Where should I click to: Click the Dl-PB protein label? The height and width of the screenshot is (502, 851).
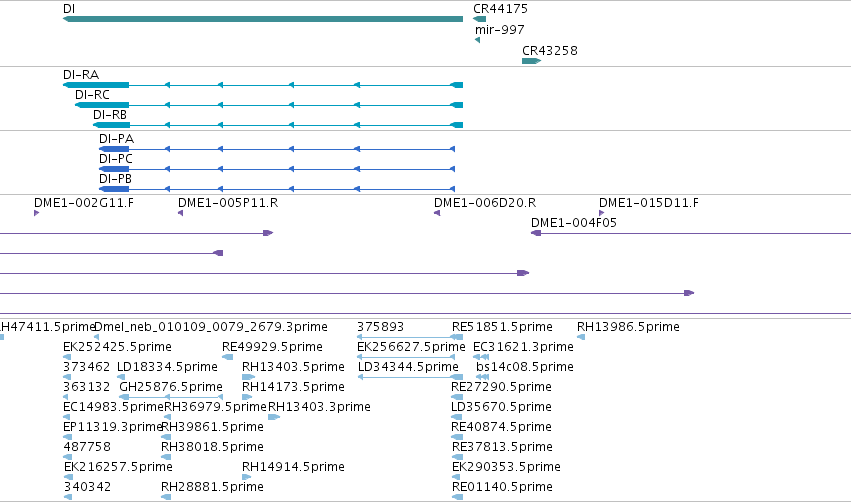click(115, 179)
